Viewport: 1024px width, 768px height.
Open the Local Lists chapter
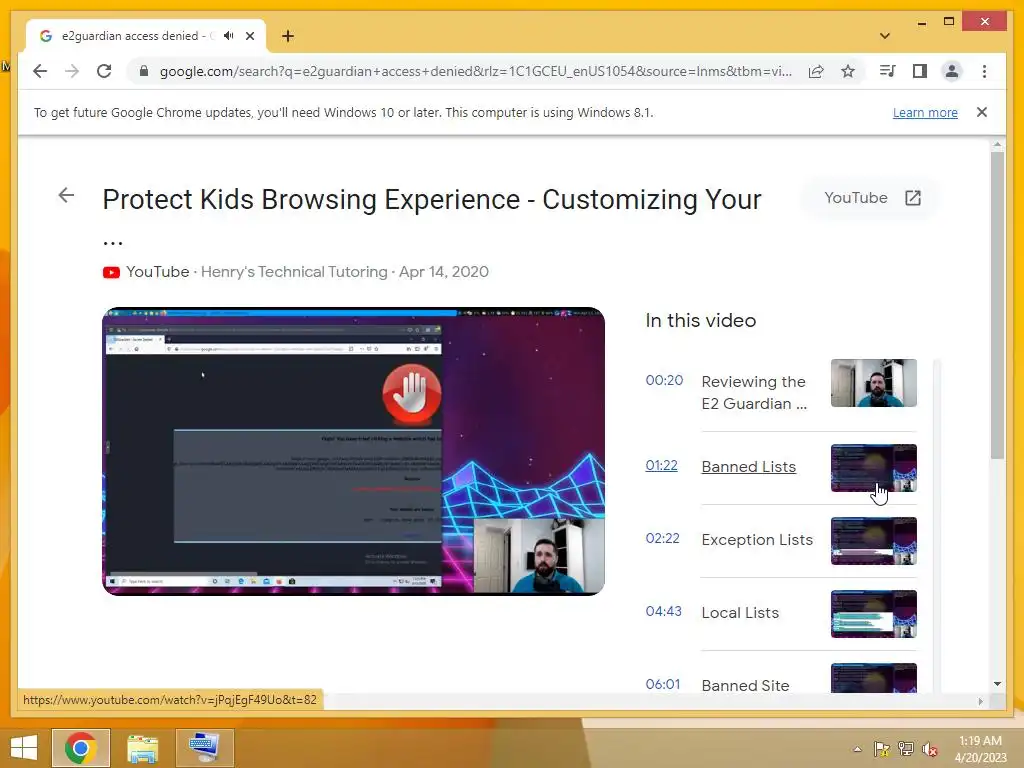click(x=740, y=613)
